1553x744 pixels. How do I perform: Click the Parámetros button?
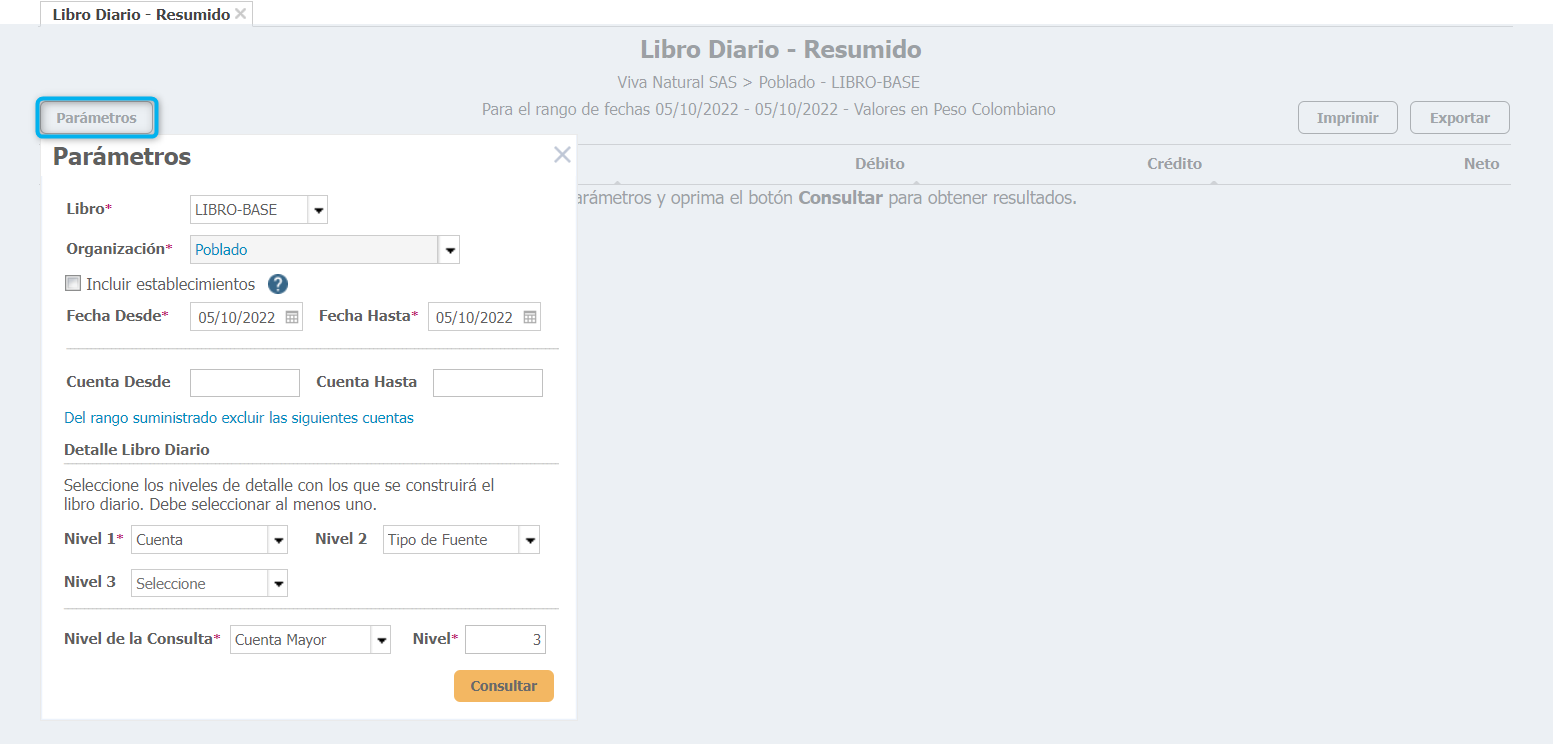pos(97,118)
